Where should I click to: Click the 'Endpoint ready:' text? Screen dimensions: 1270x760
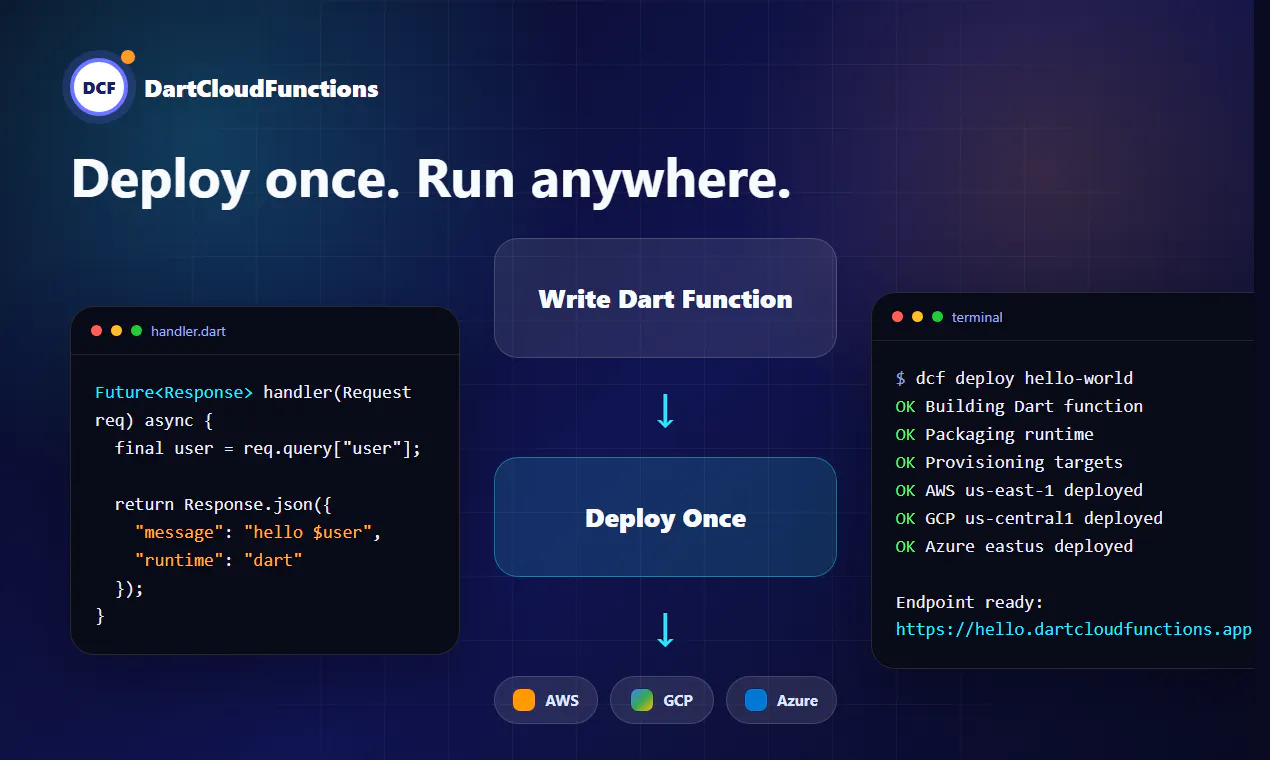pos(970,602)
